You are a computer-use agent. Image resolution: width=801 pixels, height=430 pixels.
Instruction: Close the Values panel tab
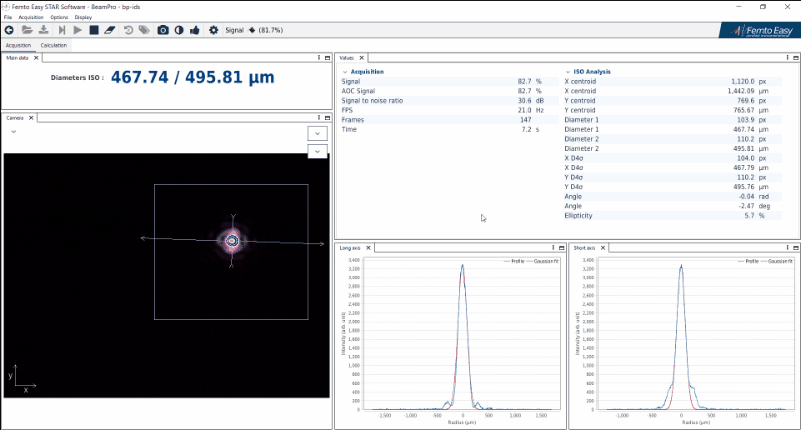(x=363, y=58)
